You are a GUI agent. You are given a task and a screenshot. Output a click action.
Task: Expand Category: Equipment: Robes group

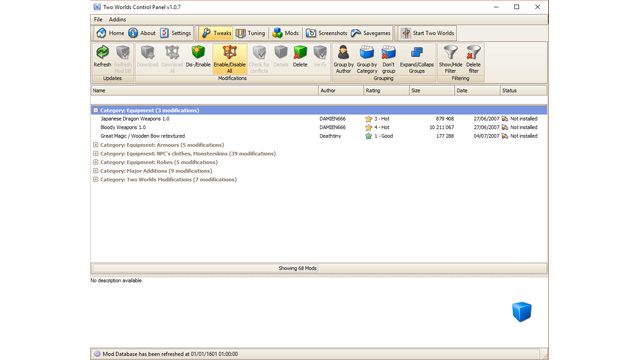[x=96, y=162]
